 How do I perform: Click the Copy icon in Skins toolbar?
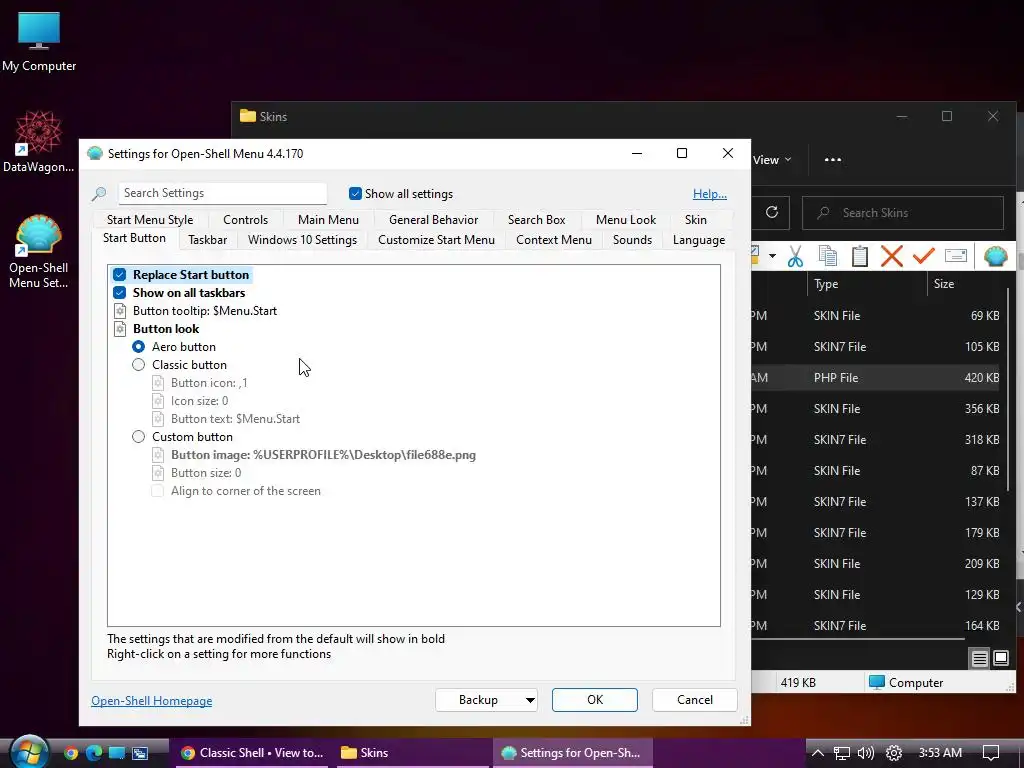pyautogui.click(x=827, y=256)
